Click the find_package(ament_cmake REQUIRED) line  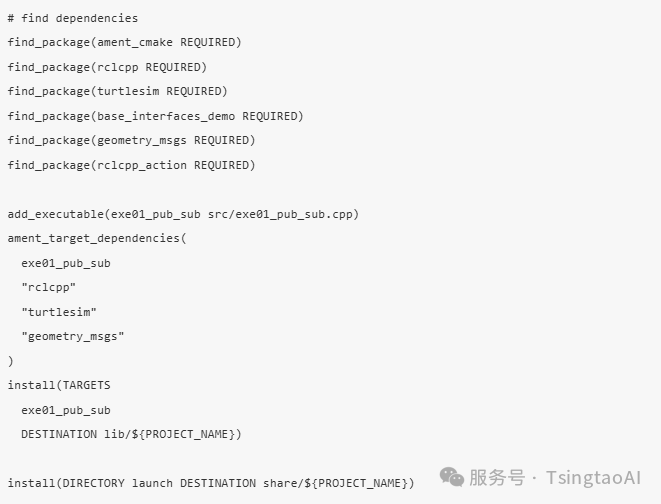tap(124, 43)
